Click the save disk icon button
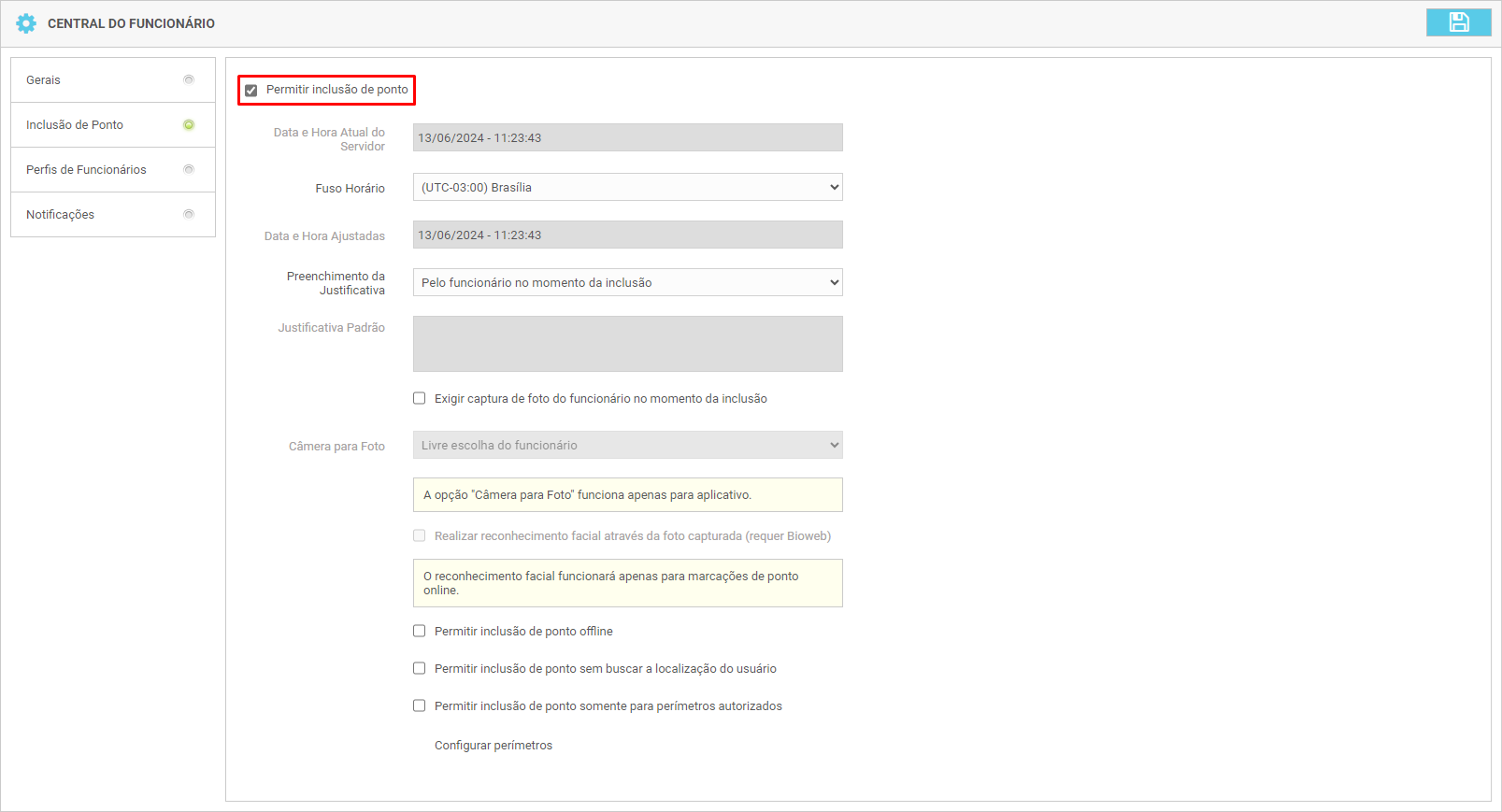This screenshot has height=812, width=1502. coord(1458,22)
